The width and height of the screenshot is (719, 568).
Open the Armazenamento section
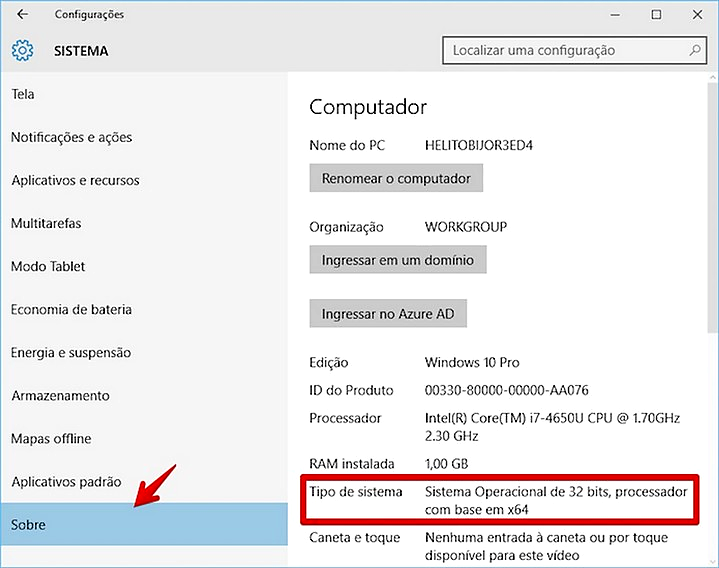pyautogui.click(x=60, y=395)
